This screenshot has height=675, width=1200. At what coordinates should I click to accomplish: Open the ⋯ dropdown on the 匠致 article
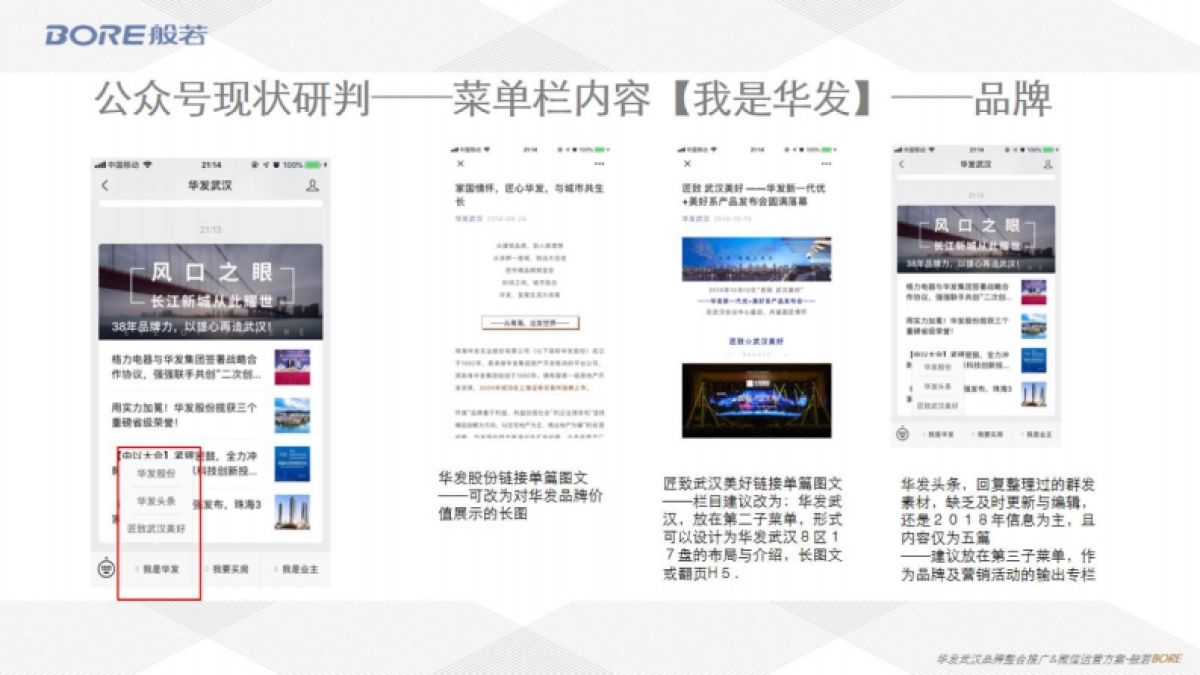(827, 163)
